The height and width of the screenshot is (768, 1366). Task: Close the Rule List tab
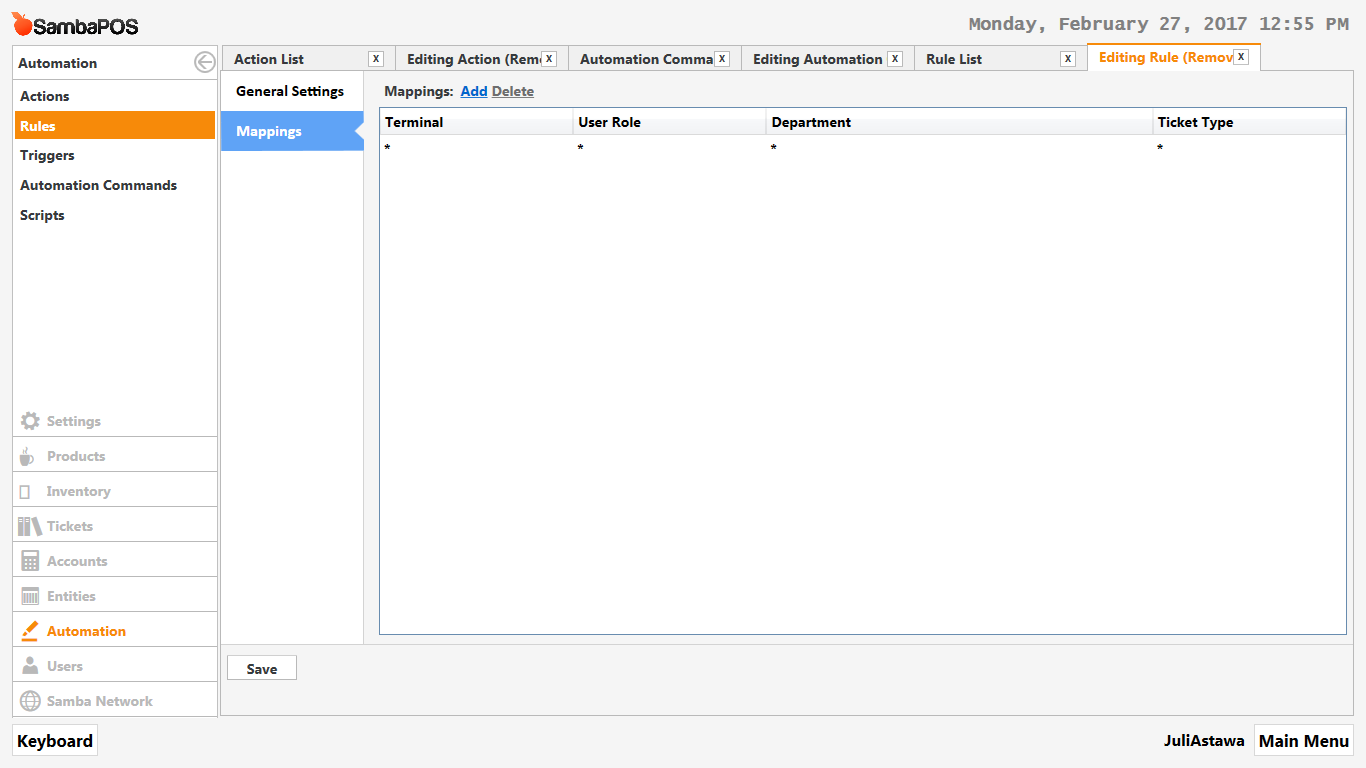[1068, 59]
